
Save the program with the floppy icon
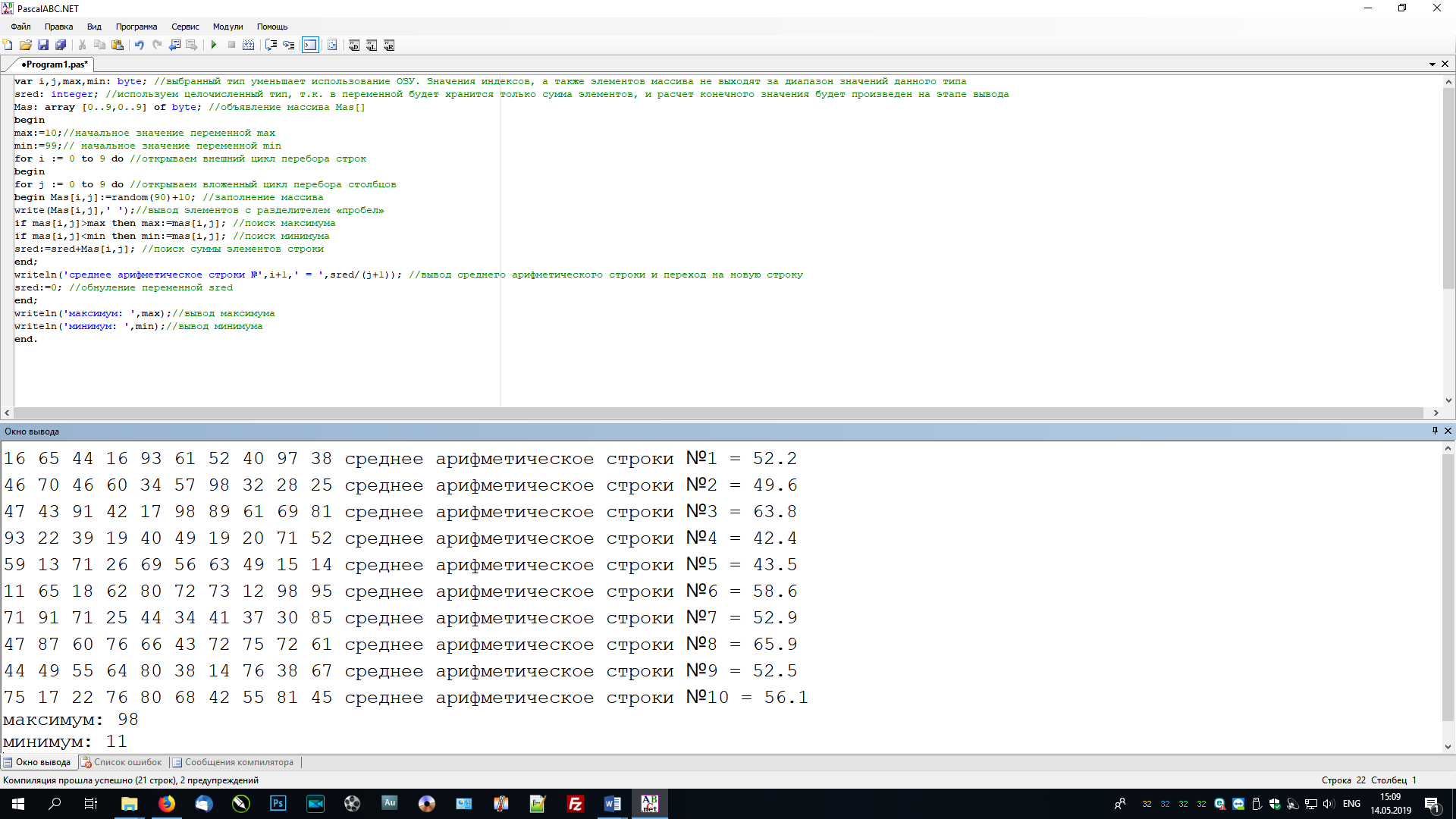click(43, 45)
